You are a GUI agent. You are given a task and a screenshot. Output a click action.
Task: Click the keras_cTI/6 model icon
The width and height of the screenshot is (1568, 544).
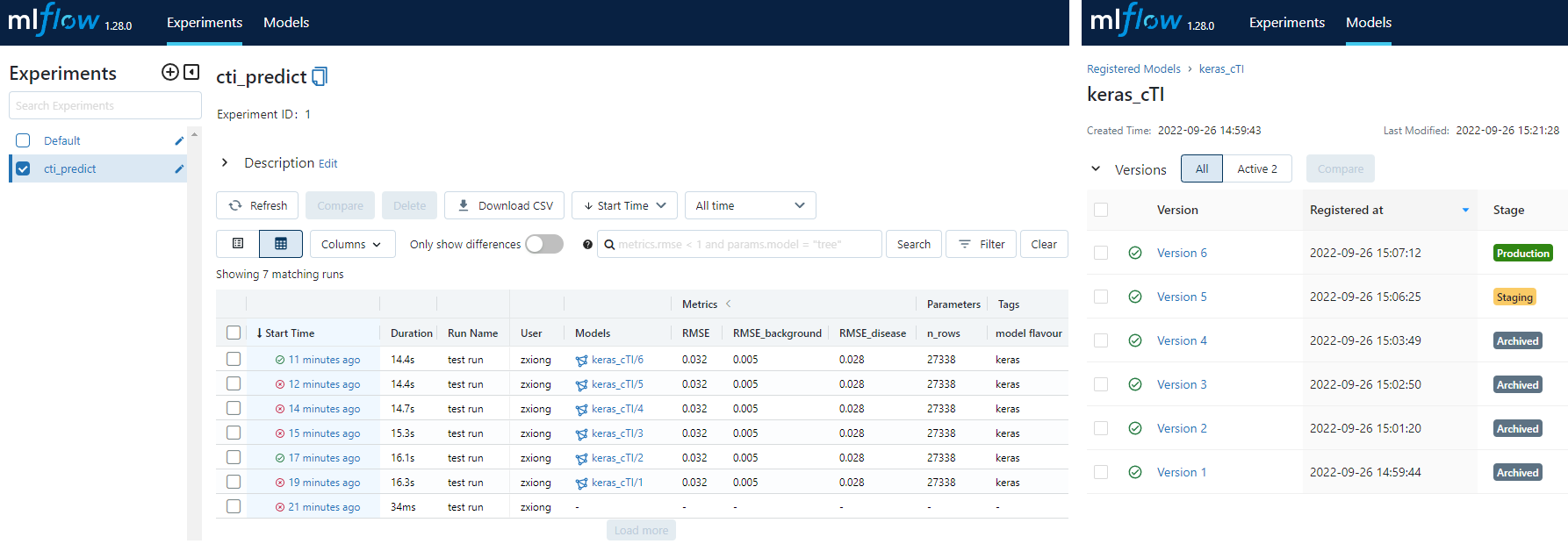pos(581,360)
